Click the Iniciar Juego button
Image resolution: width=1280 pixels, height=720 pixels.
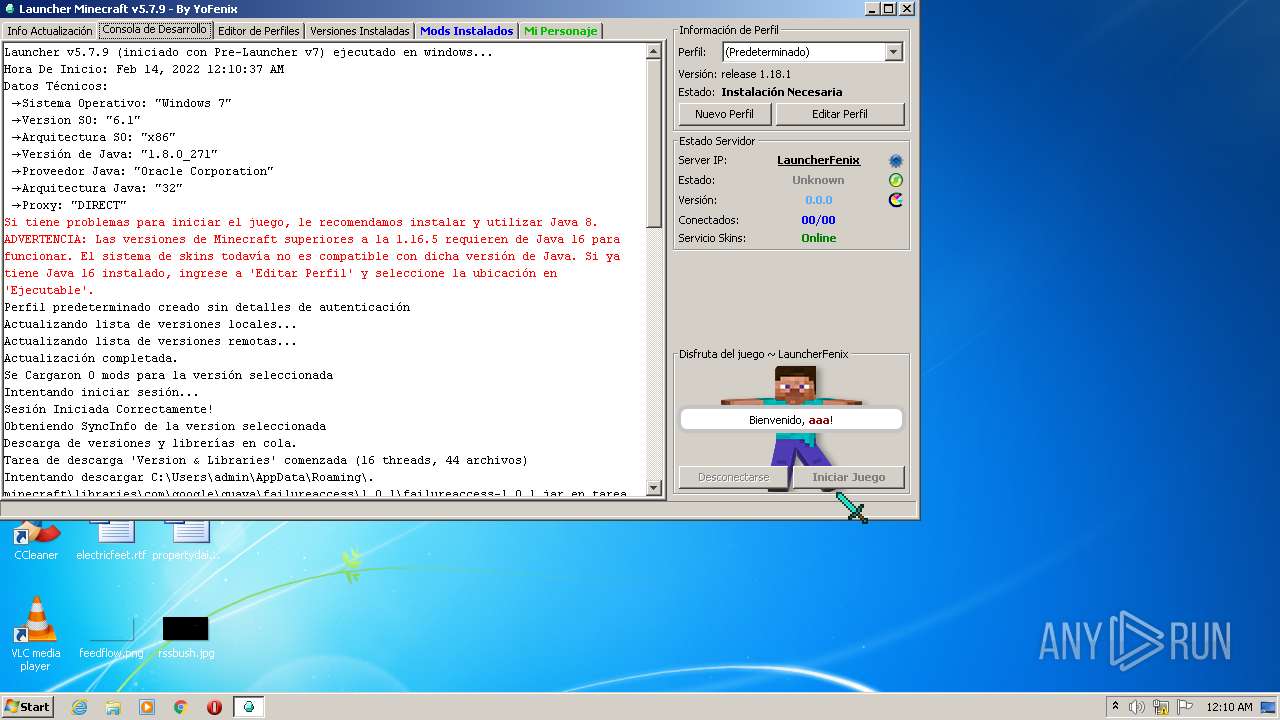coord(849,477)
